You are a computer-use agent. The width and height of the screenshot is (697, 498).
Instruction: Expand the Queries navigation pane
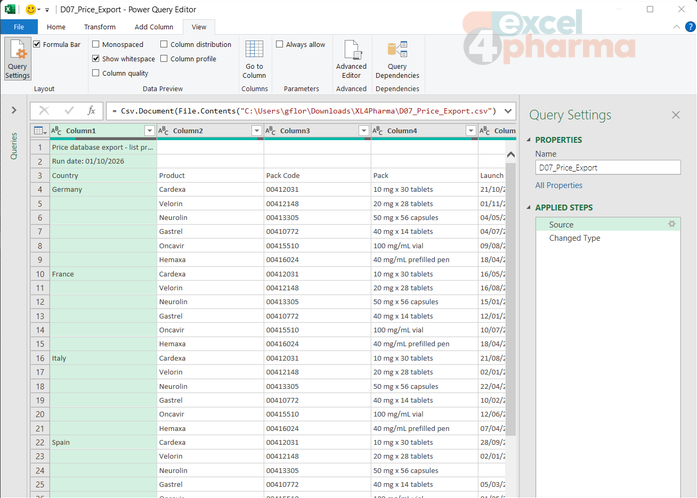click(x=14, y=110)
